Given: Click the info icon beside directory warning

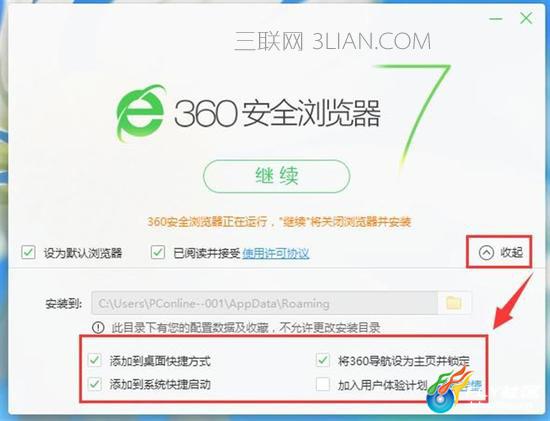Looking at the screenshot, I should tap(98, 328).
